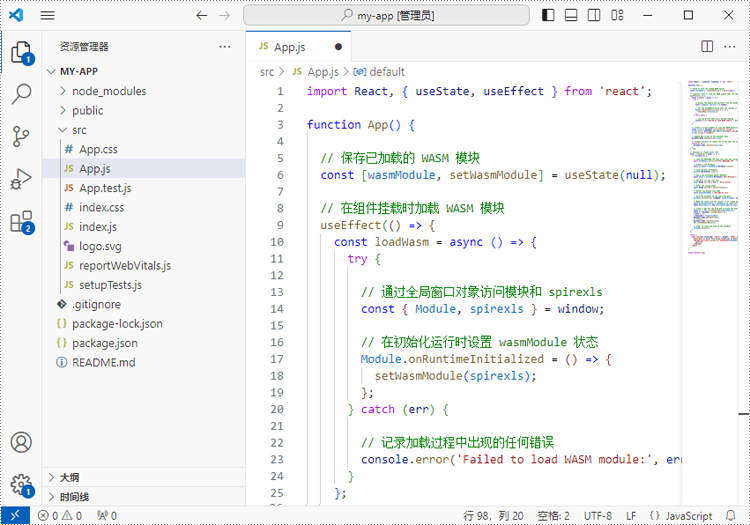Open the Run and Debug view
The width and height of the screenshot is (750, 525).
pyautogui.click(x=22, y=178)
